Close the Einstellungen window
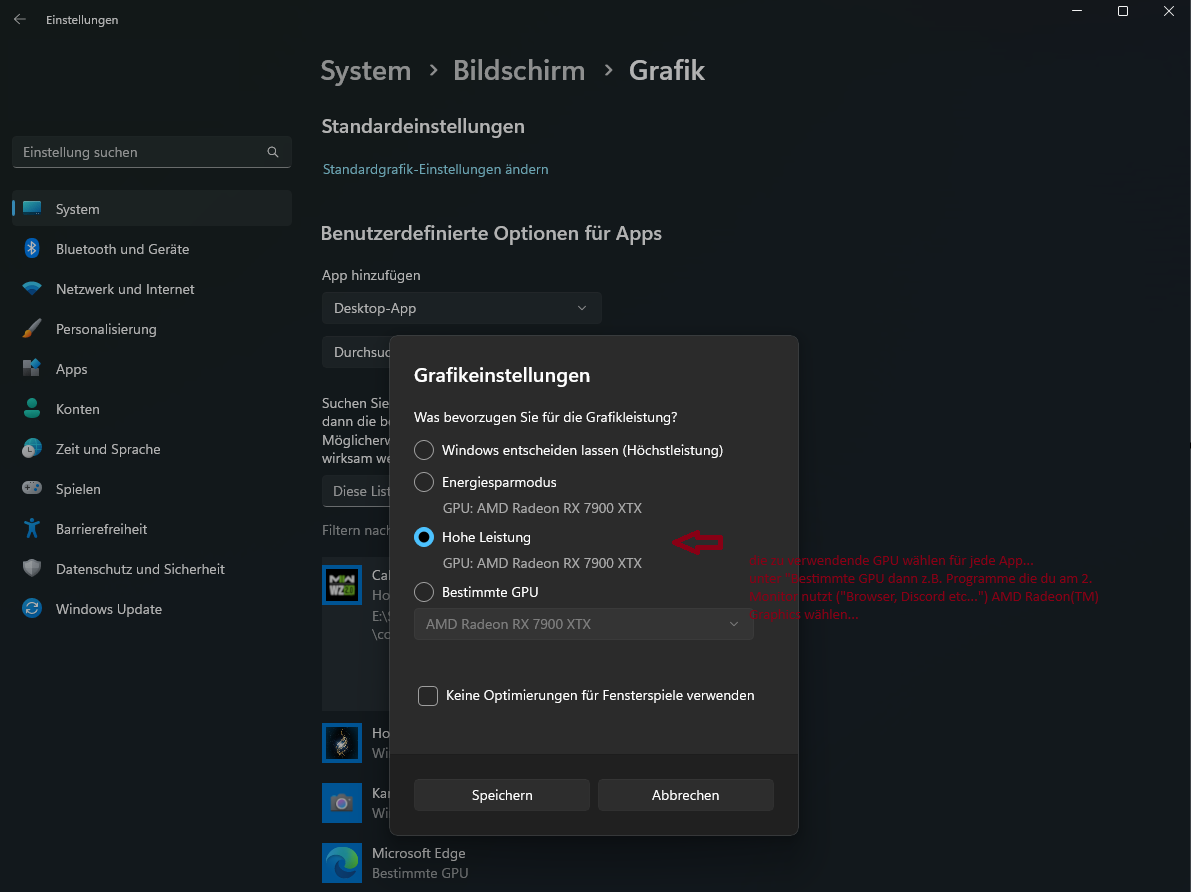Screen dimensions: 1191x892 click(1169, 11)
